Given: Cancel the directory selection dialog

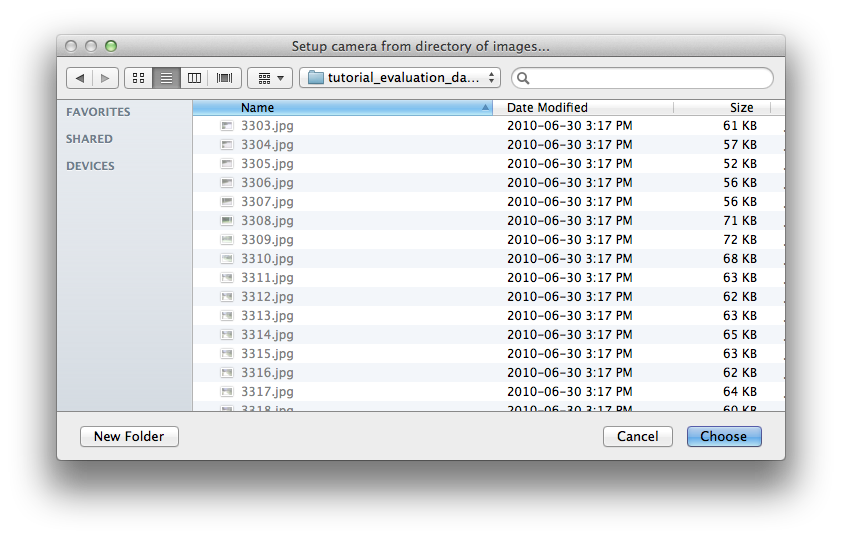Looking at the screenshot, I should tap(638, 436).
